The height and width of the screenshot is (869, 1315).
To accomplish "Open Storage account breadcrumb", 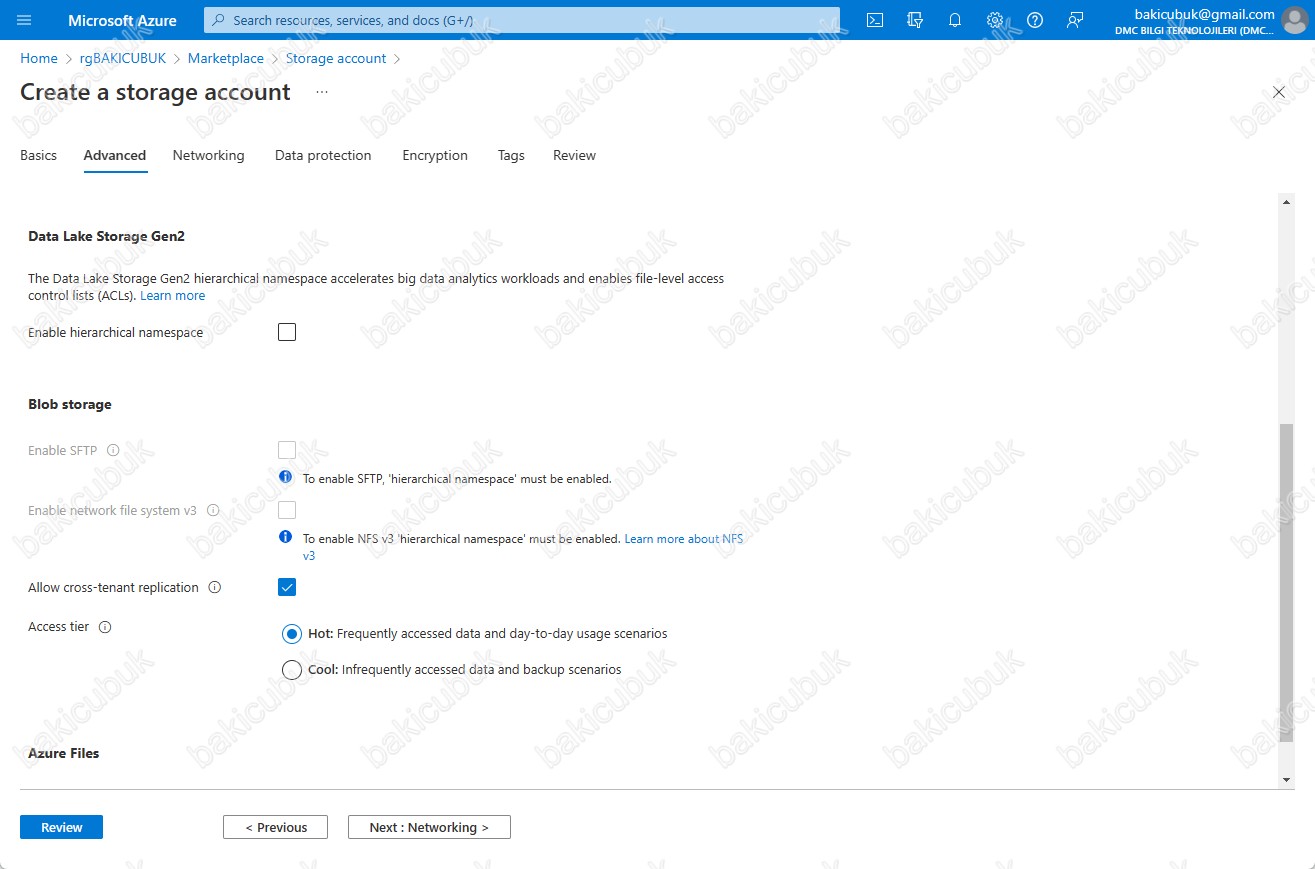I will pyautogui.click(x=336, y=58).
